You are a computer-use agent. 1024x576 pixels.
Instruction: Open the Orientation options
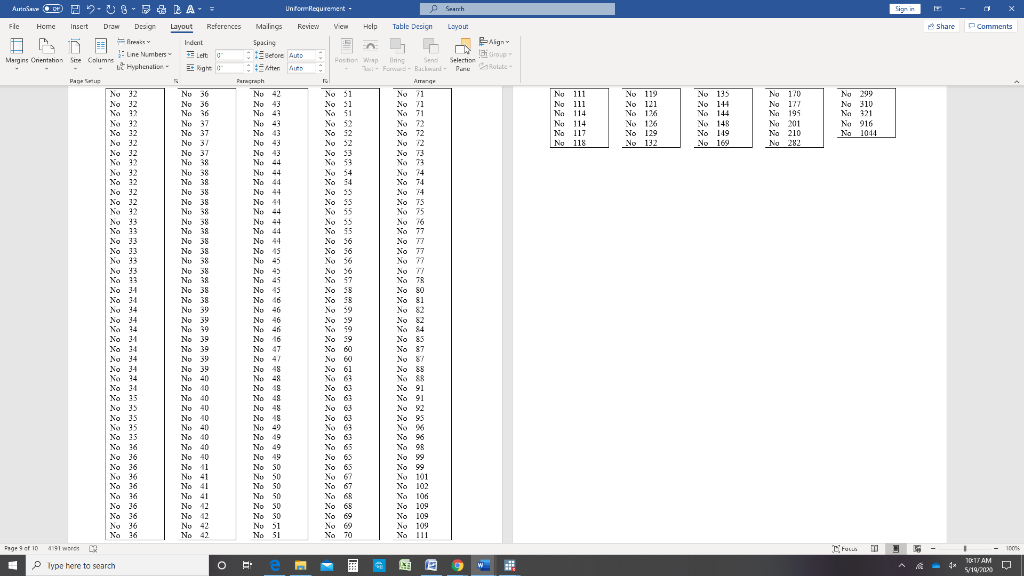[x=46, y=54]
